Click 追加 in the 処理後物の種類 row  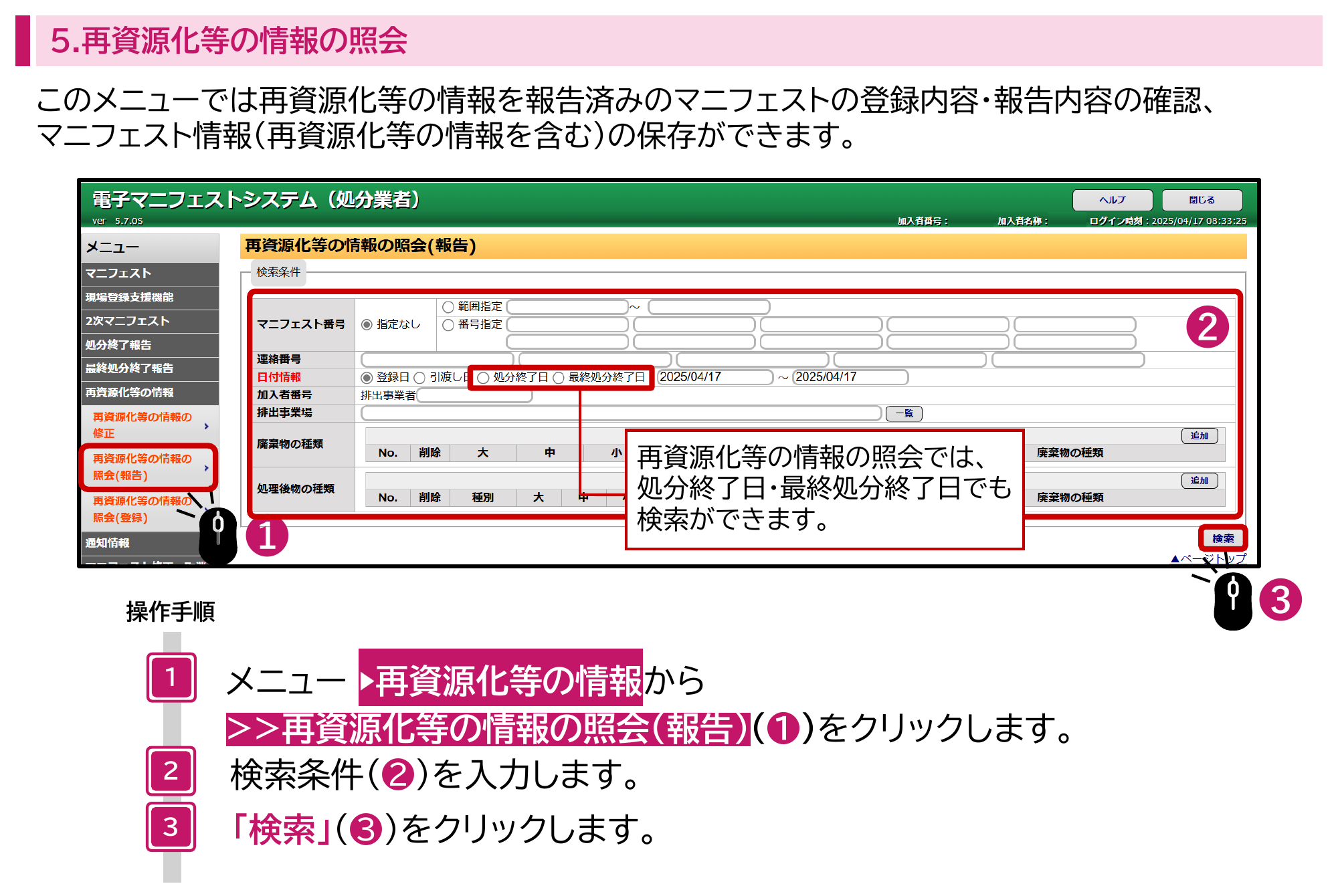(1200, 480)
